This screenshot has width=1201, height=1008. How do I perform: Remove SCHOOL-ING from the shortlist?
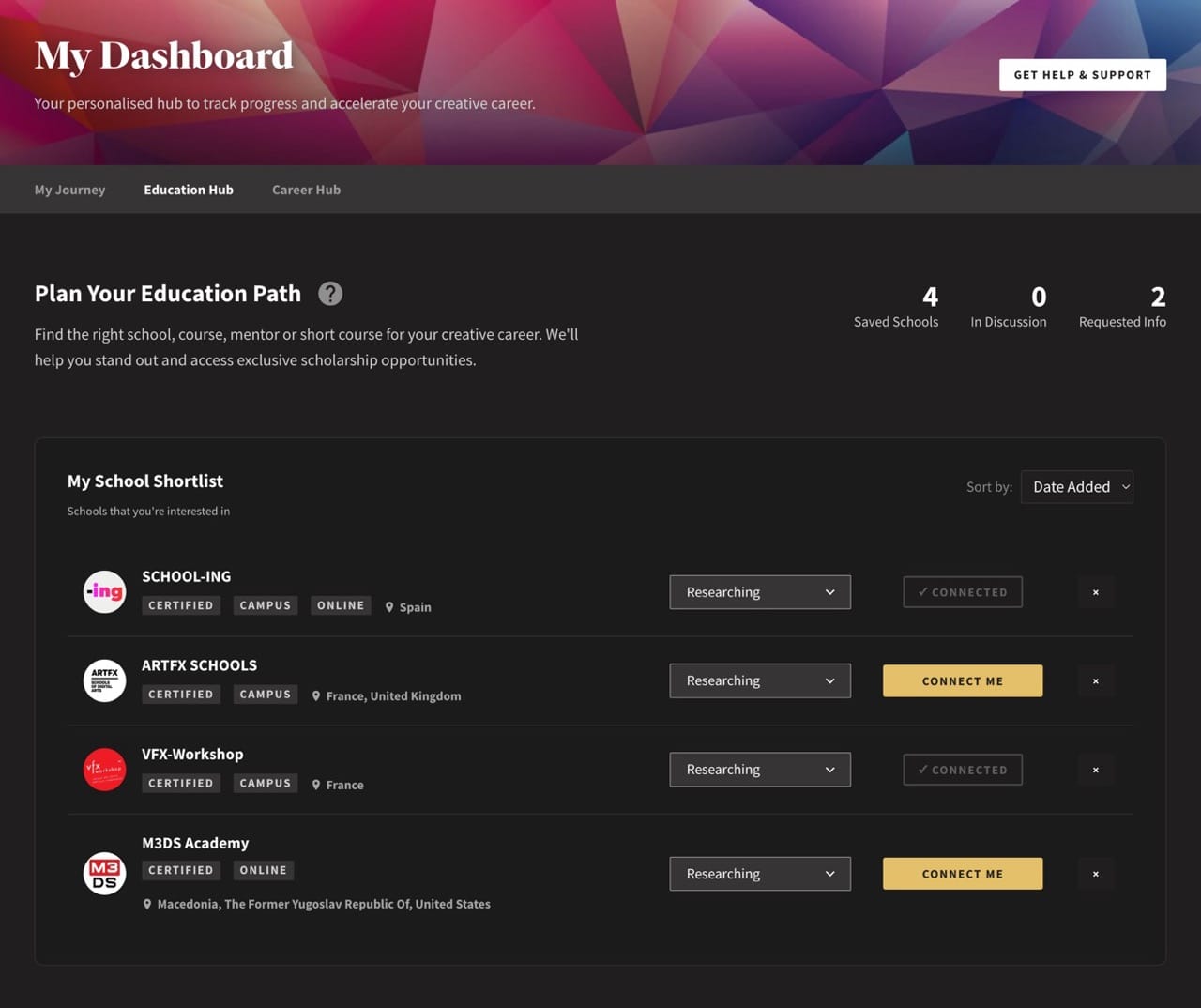point(1095,592)
